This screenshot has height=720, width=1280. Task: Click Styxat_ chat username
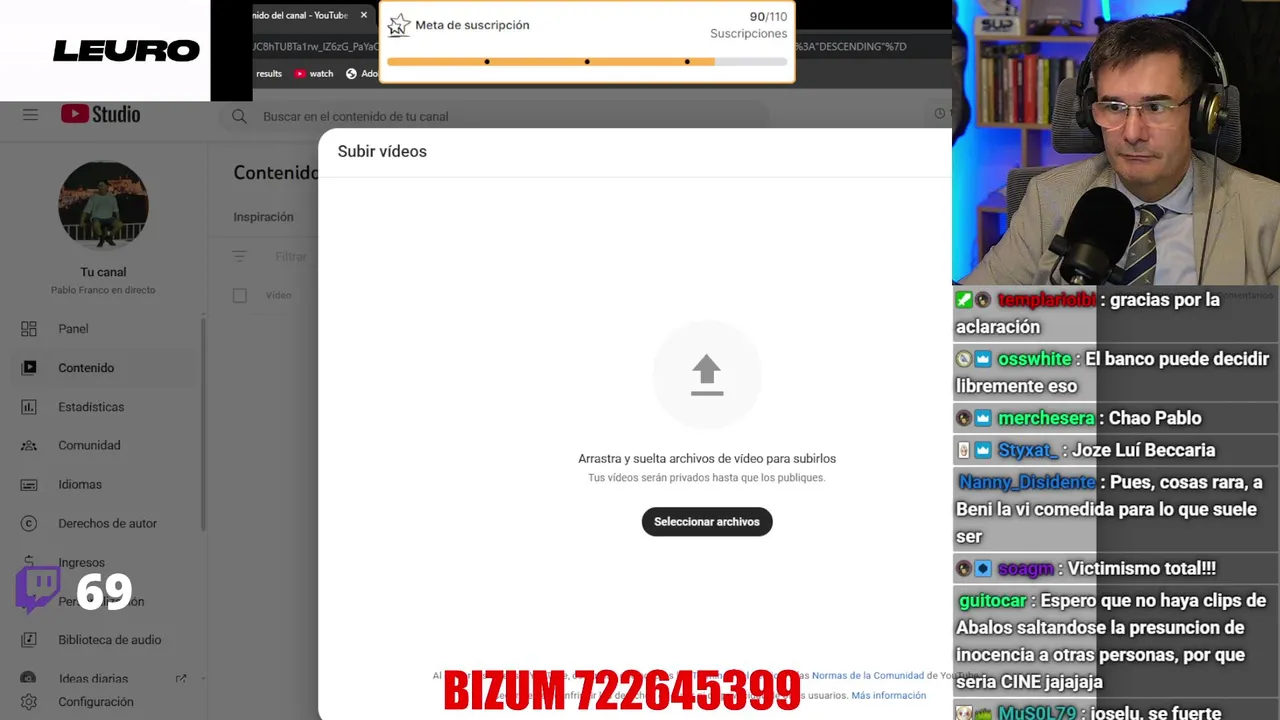(x=1028, y=450)
